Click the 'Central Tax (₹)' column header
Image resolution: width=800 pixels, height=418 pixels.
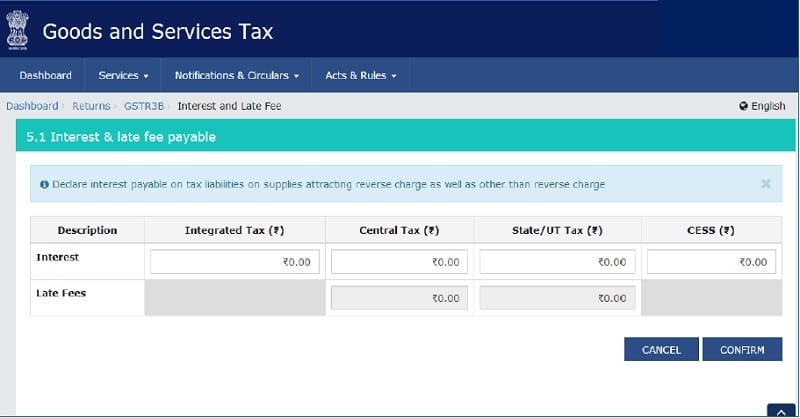point(399,230)
